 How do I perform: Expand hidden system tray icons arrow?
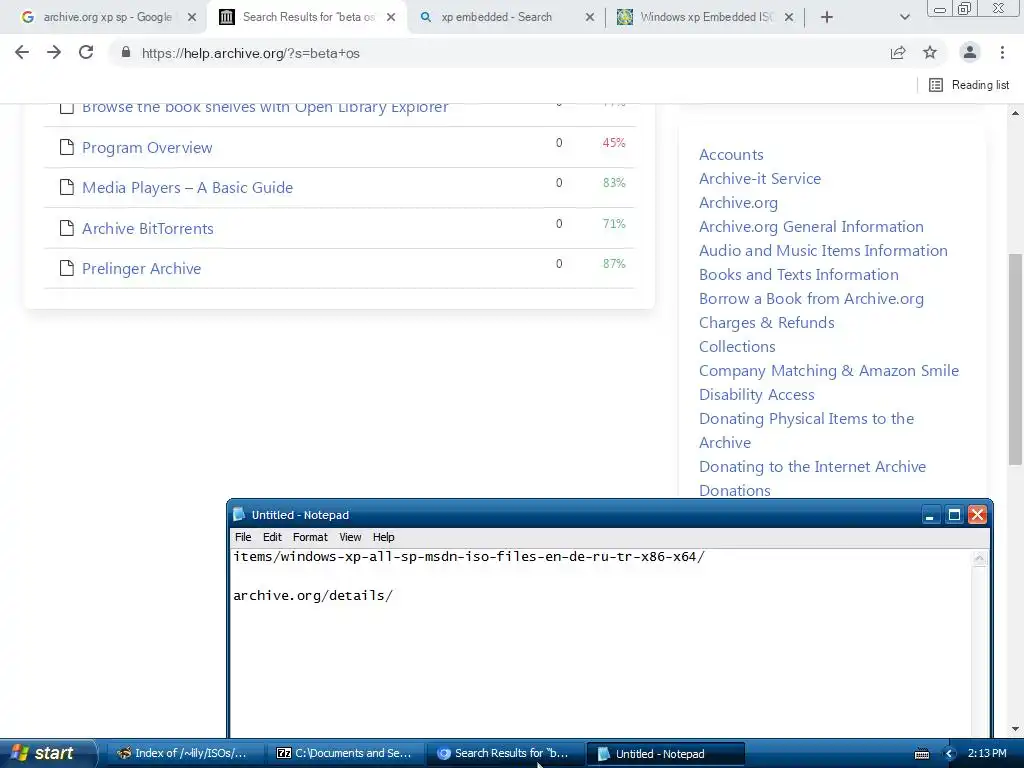[x=950, y=754]
